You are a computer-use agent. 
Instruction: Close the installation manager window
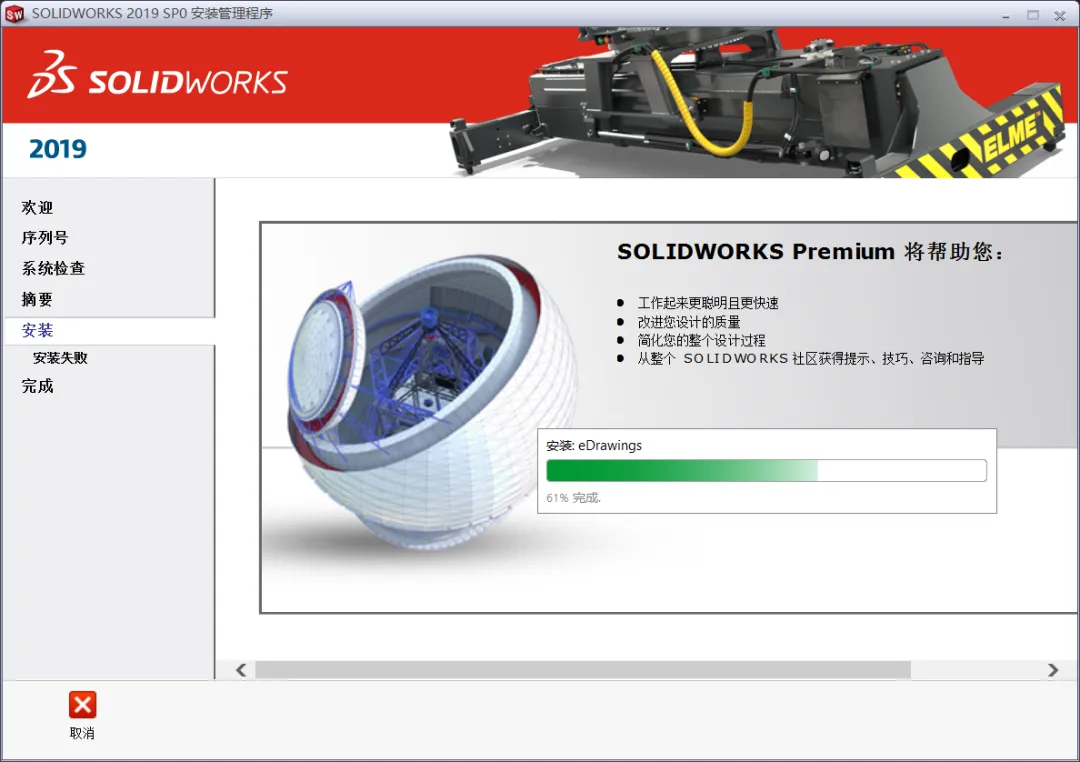pos(1060,15)
